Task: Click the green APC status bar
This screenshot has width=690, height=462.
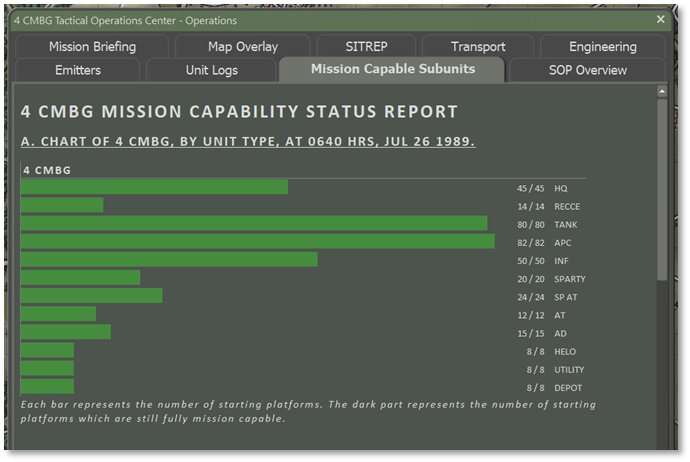Action: pos(257,242)
